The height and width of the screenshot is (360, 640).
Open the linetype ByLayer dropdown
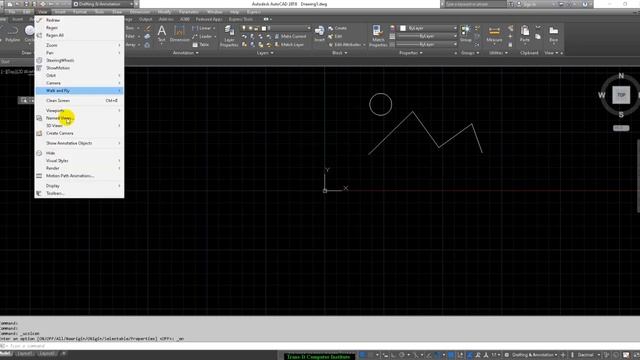427,44
